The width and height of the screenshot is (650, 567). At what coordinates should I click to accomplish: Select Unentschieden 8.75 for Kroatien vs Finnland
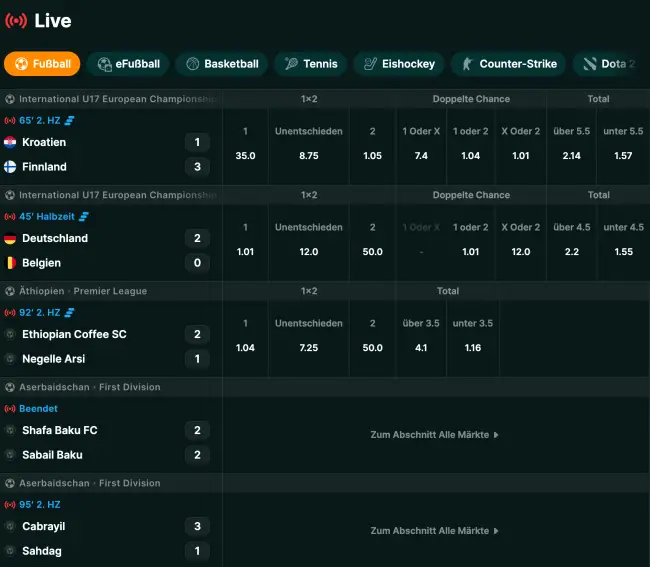[309, 147]
